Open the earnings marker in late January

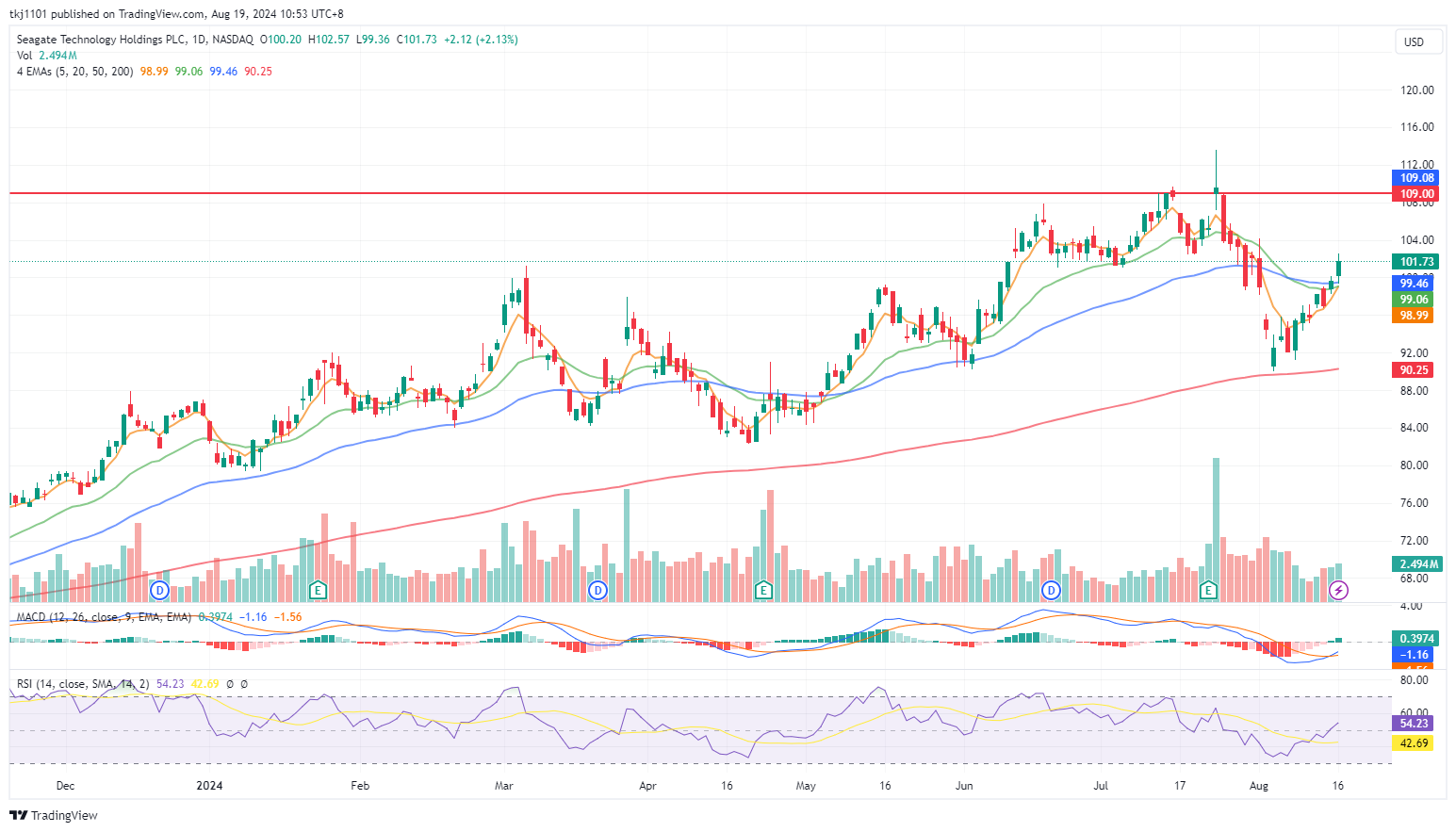[319, 591]
